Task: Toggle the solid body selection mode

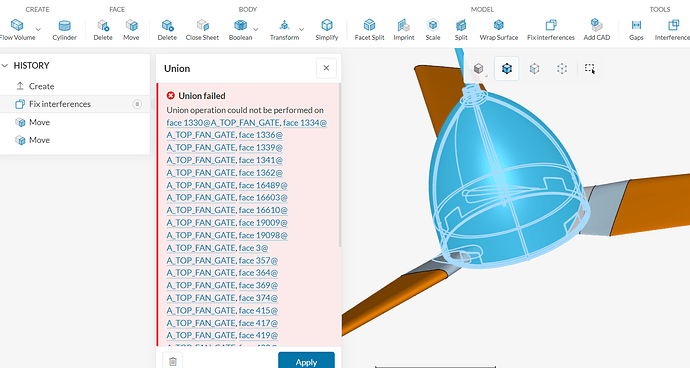Action: tap(479, 68)
